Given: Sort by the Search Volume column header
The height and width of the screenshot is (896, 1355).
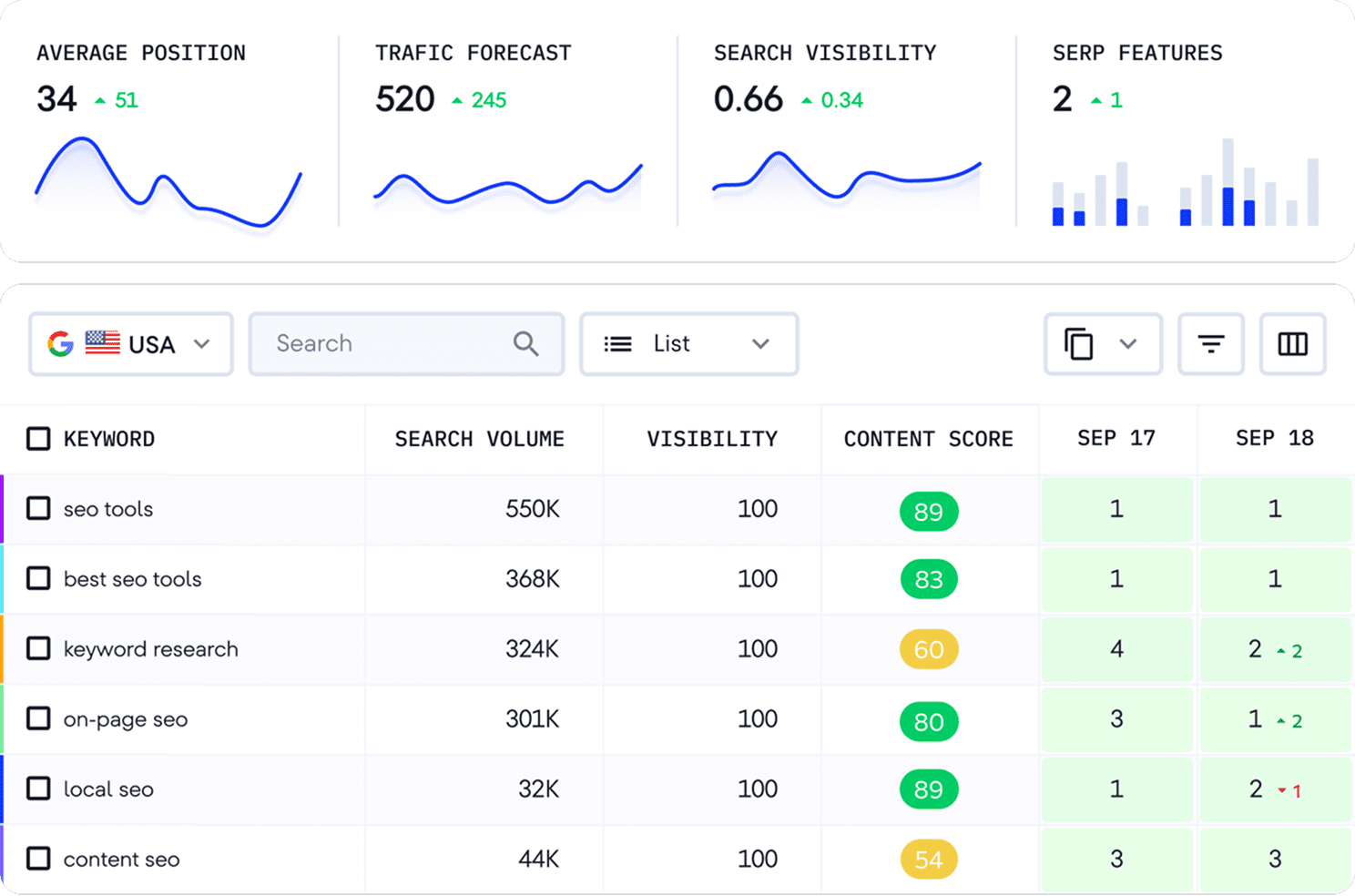Looking at the screenshot, I should 479,439.
